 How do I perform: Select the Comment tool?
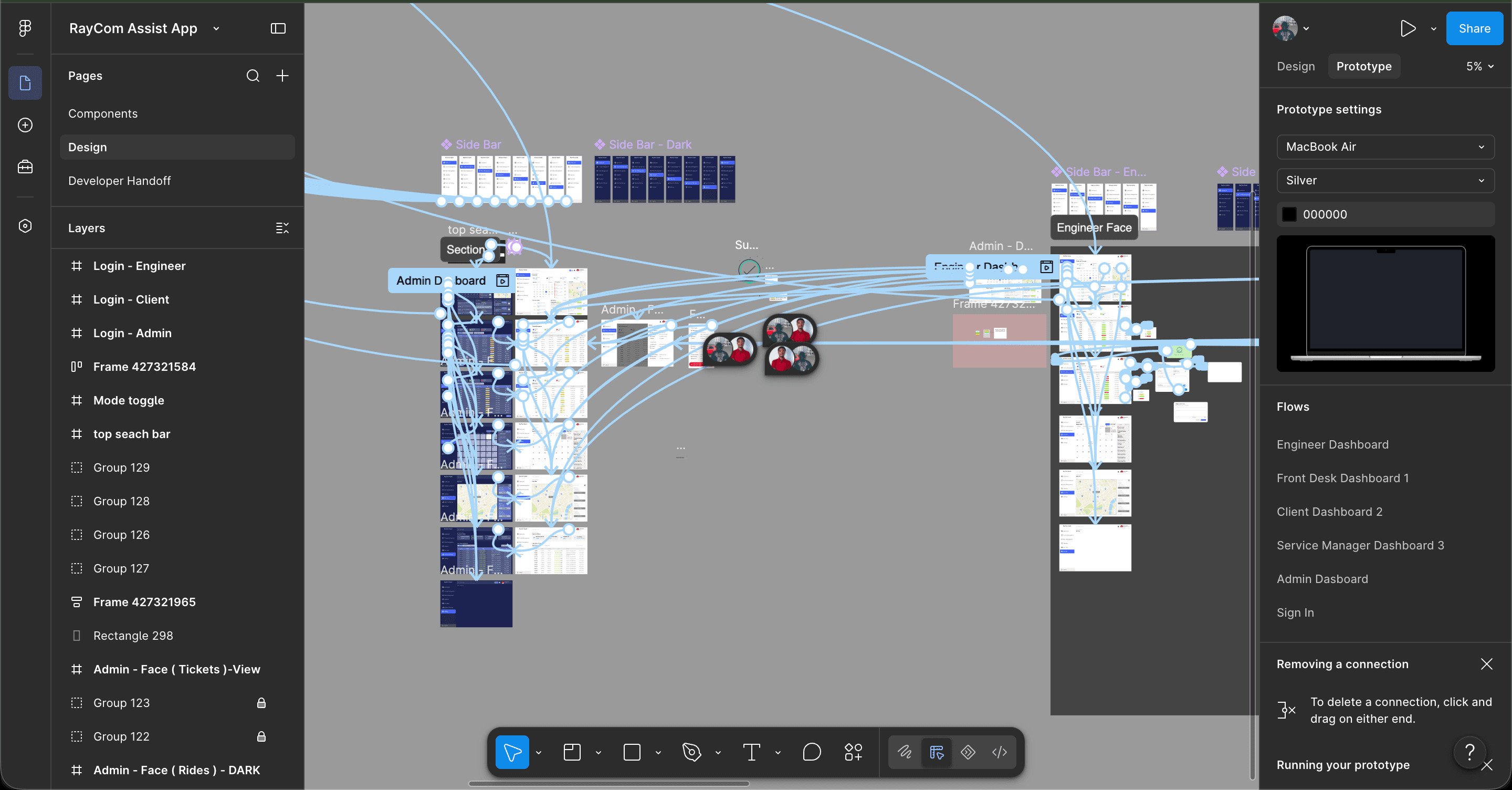click(x=812, y=752)
